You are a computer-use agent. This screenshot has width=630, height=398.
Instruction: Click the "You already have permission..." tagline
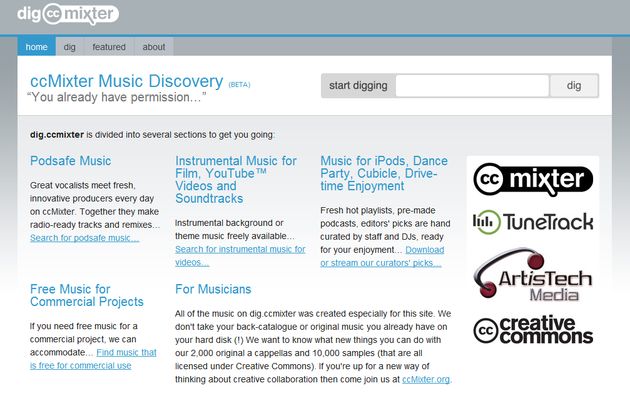(117, 97)
